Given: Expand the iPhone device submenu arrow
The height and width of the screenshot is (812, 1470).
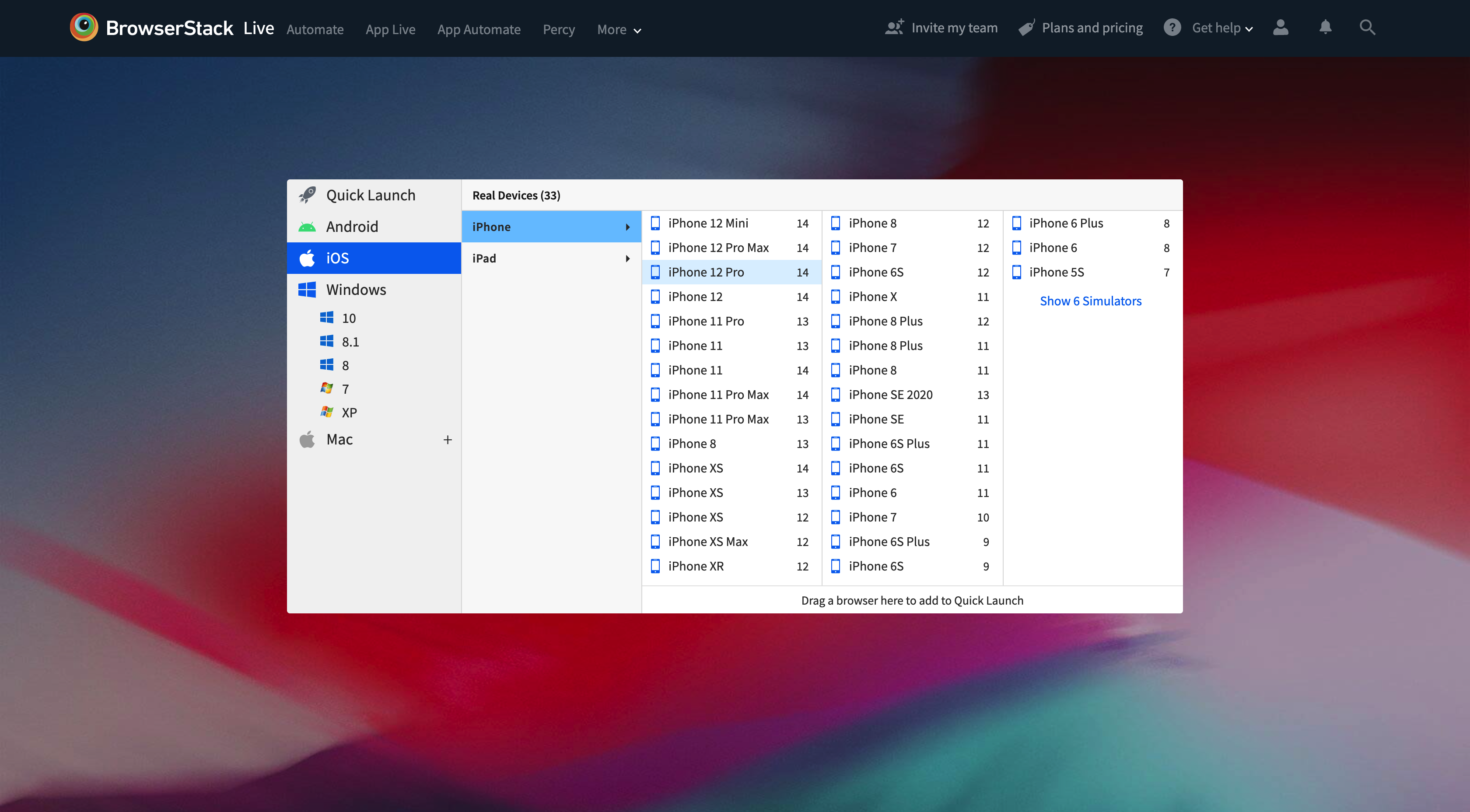Looking at the screenshot, I should click(628, 227).
